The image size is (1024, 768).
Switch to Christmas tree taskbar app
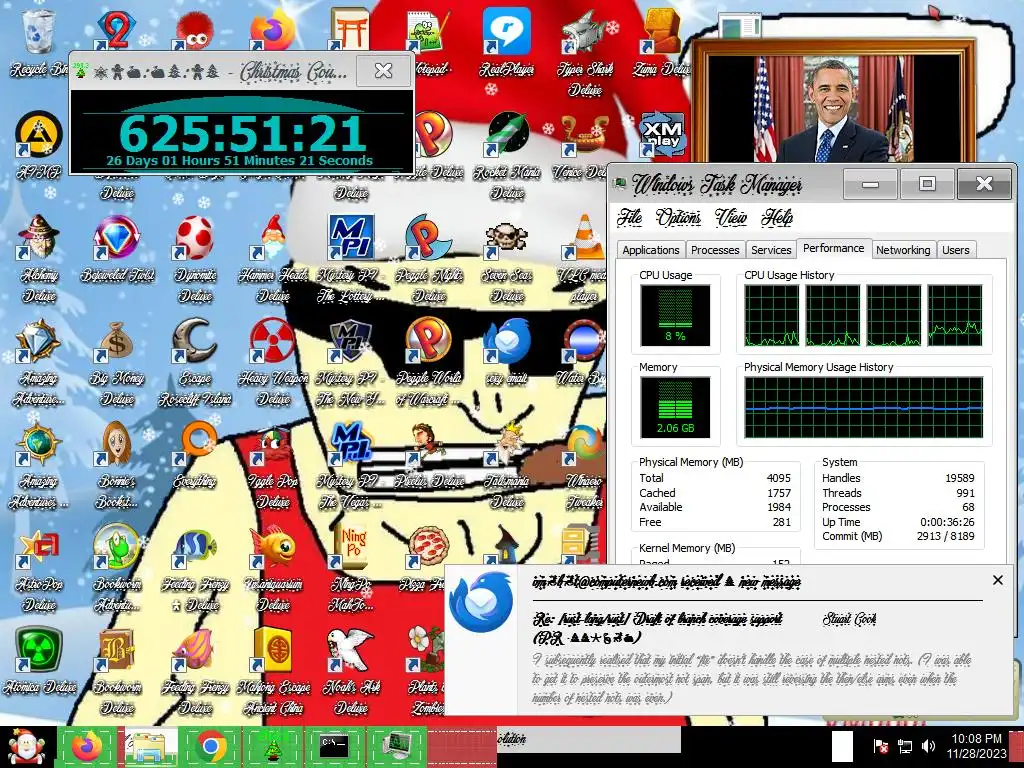coord(272,746)
